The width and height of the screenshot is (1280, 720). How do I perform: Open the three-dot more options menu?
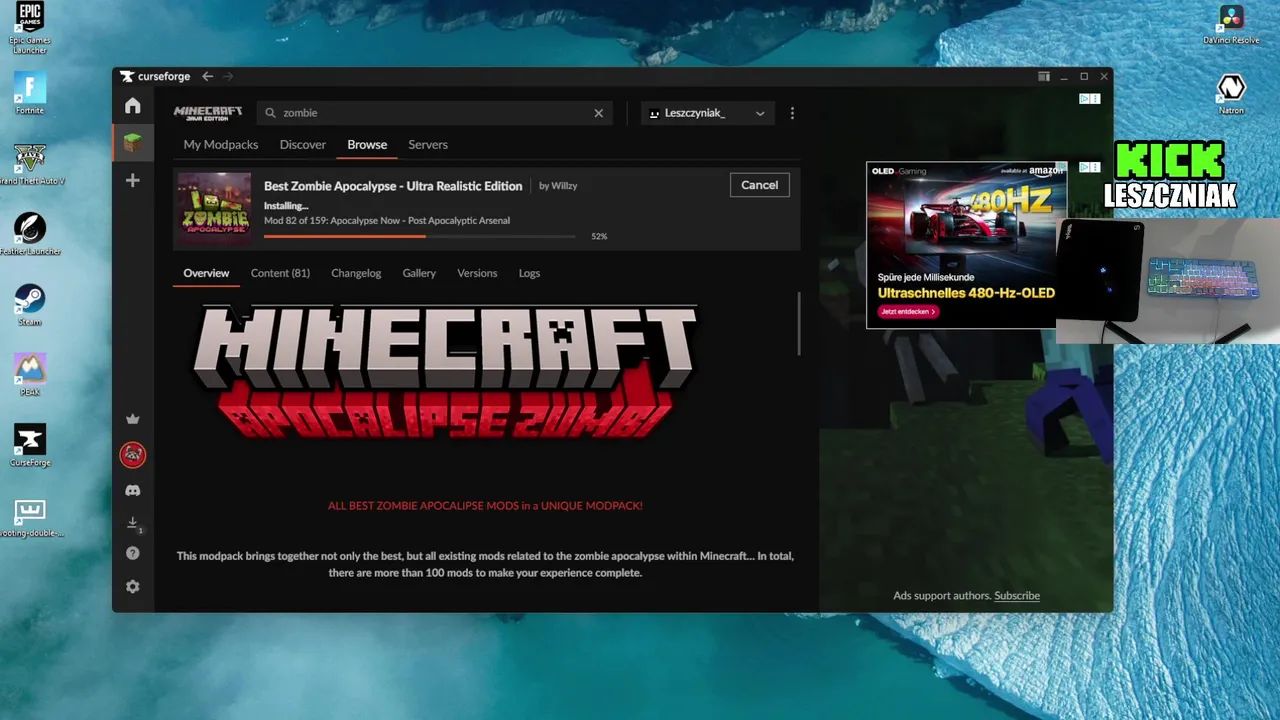pos(792,113)
